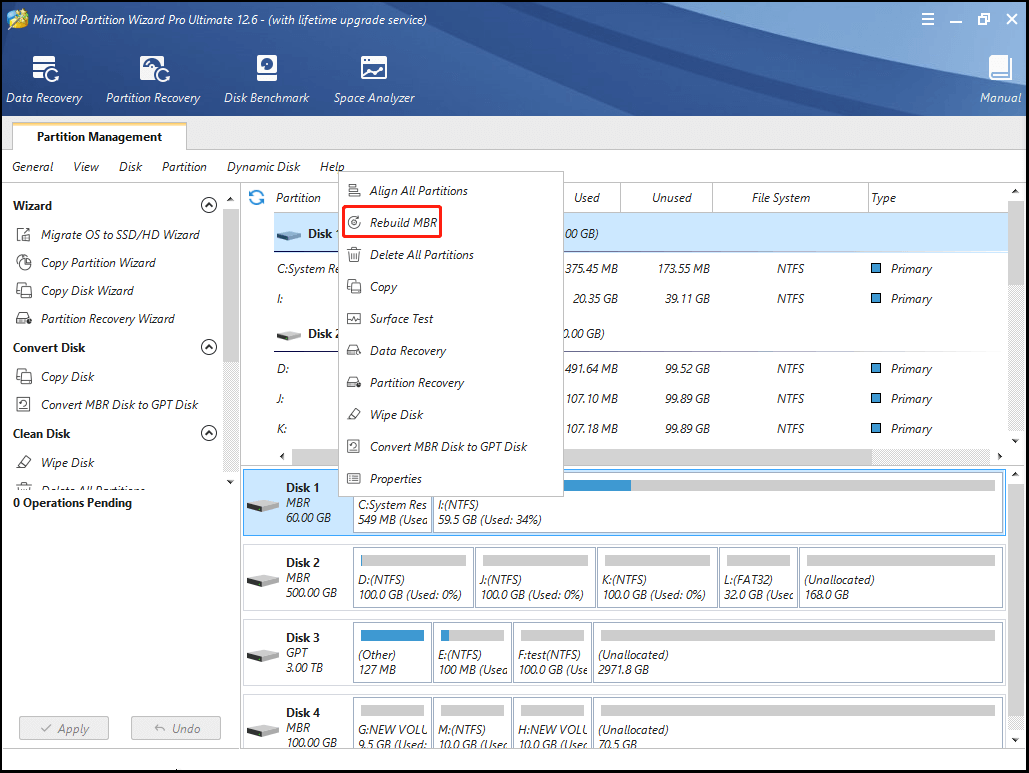This screenshot has height=773, width=1029.
Task: Select the K: partition row in the list
Action: pyautogui.click(x=640, y=428)
